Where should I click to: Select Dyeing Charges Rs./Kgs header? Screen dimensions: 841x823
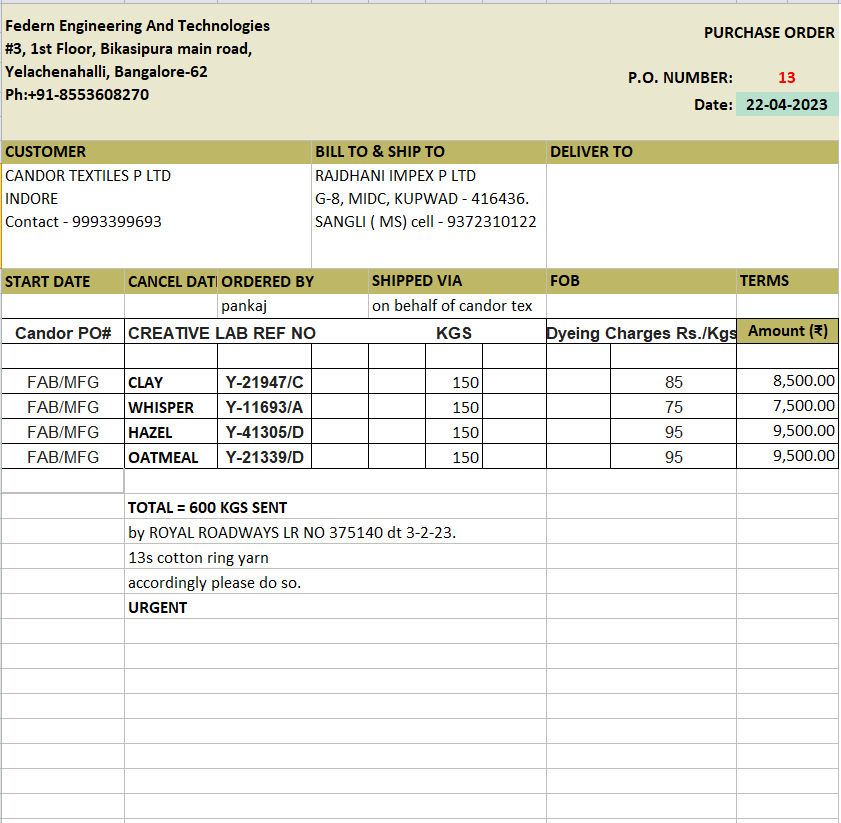[x=641, y=333]
